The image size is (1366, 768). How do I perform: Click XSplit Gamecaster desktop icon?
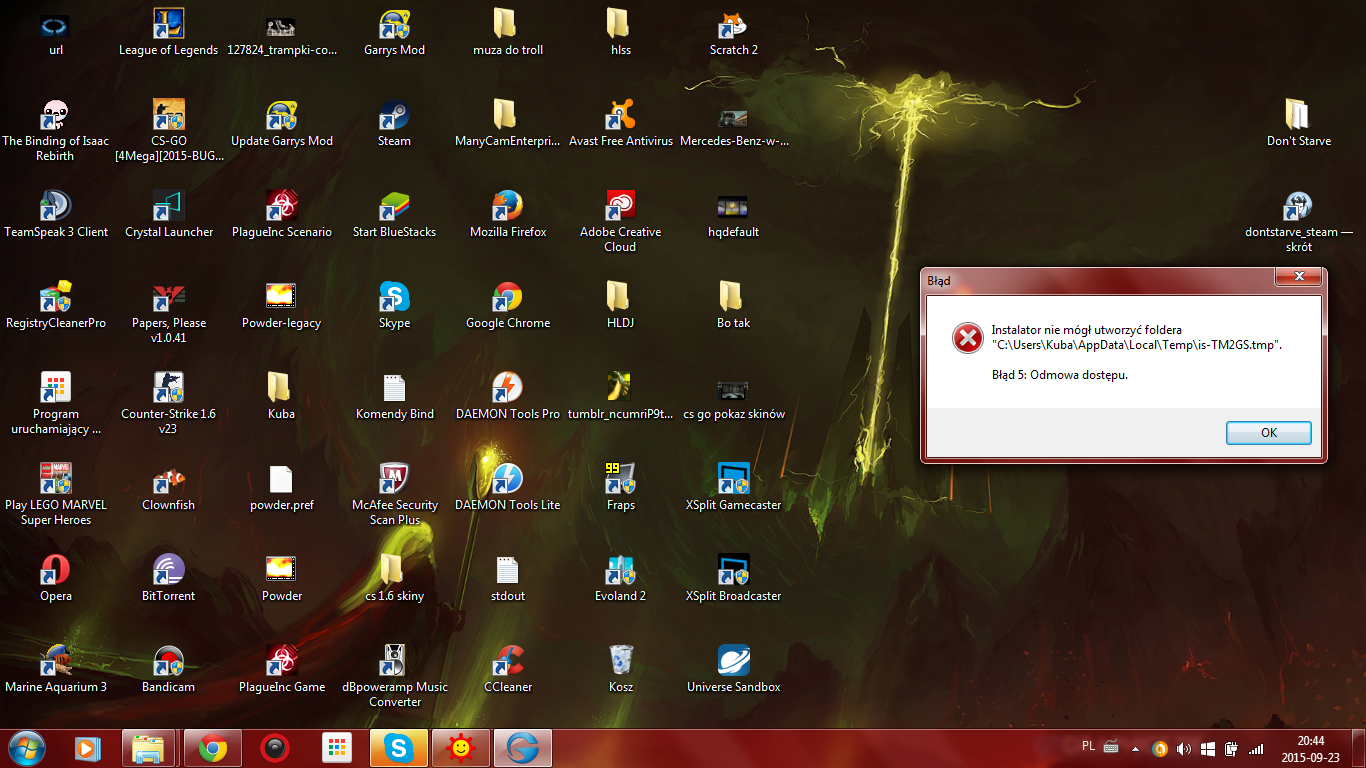[734, 487]
